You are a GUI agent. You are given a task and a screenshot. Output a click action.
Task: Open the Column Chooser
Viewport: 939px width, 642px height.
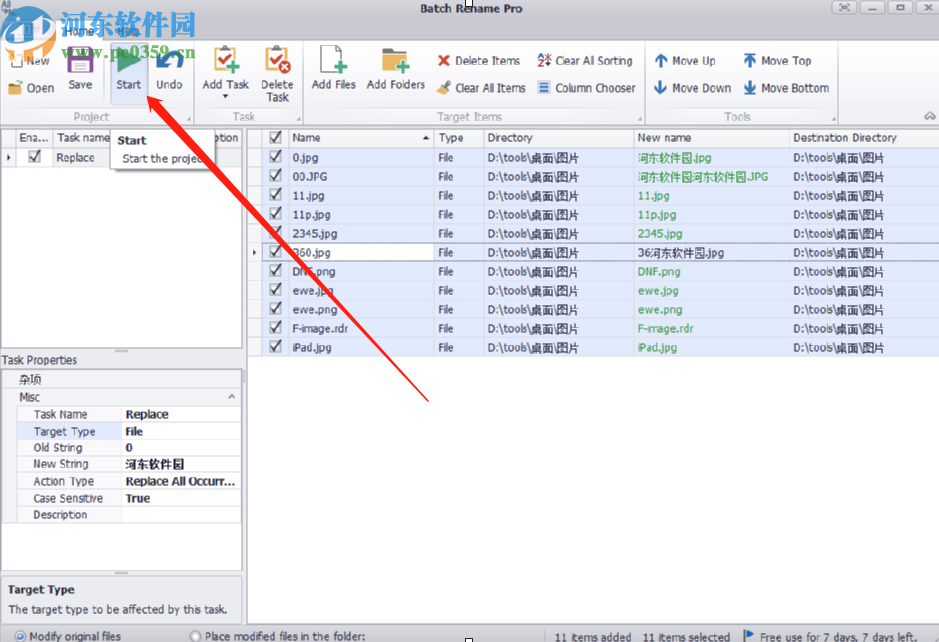click(586, 88)
